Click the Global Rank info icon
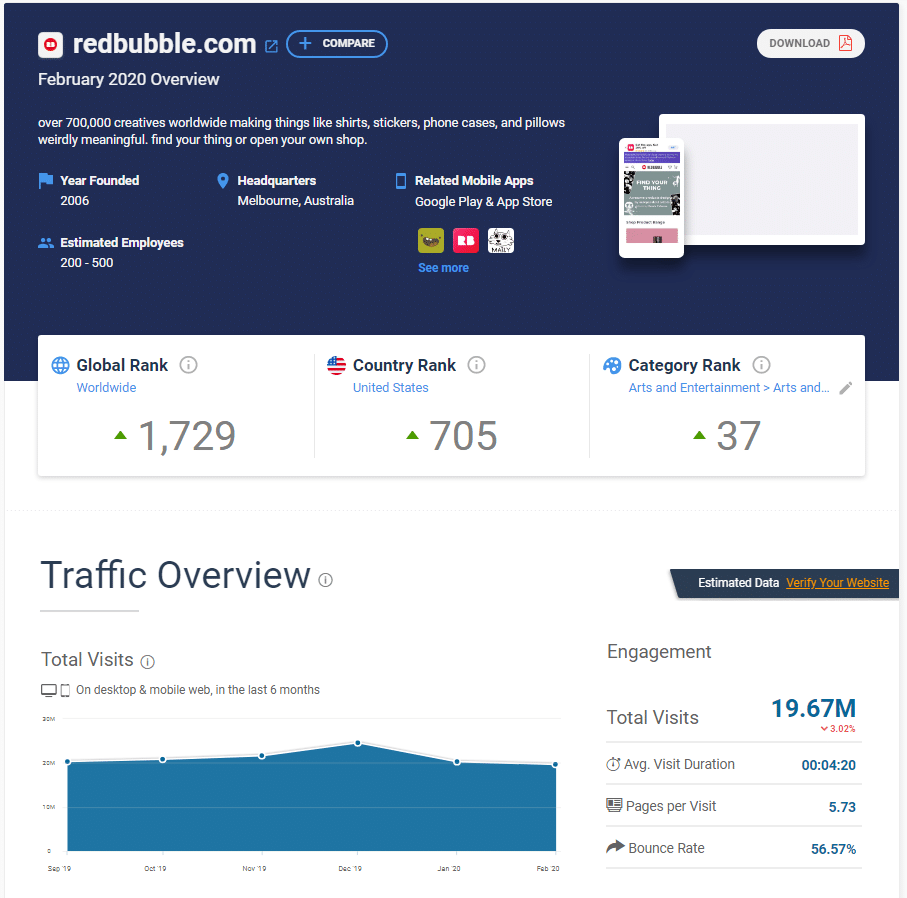Image resolution: width=907 pixels, height=898 pixels. click(x=188, y=365)
